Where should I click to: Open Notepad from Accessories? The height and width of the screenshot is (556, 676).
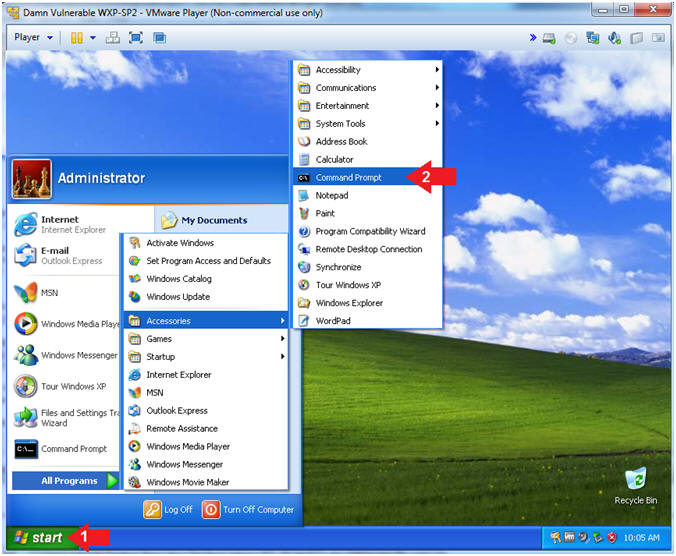coord(368,196)
